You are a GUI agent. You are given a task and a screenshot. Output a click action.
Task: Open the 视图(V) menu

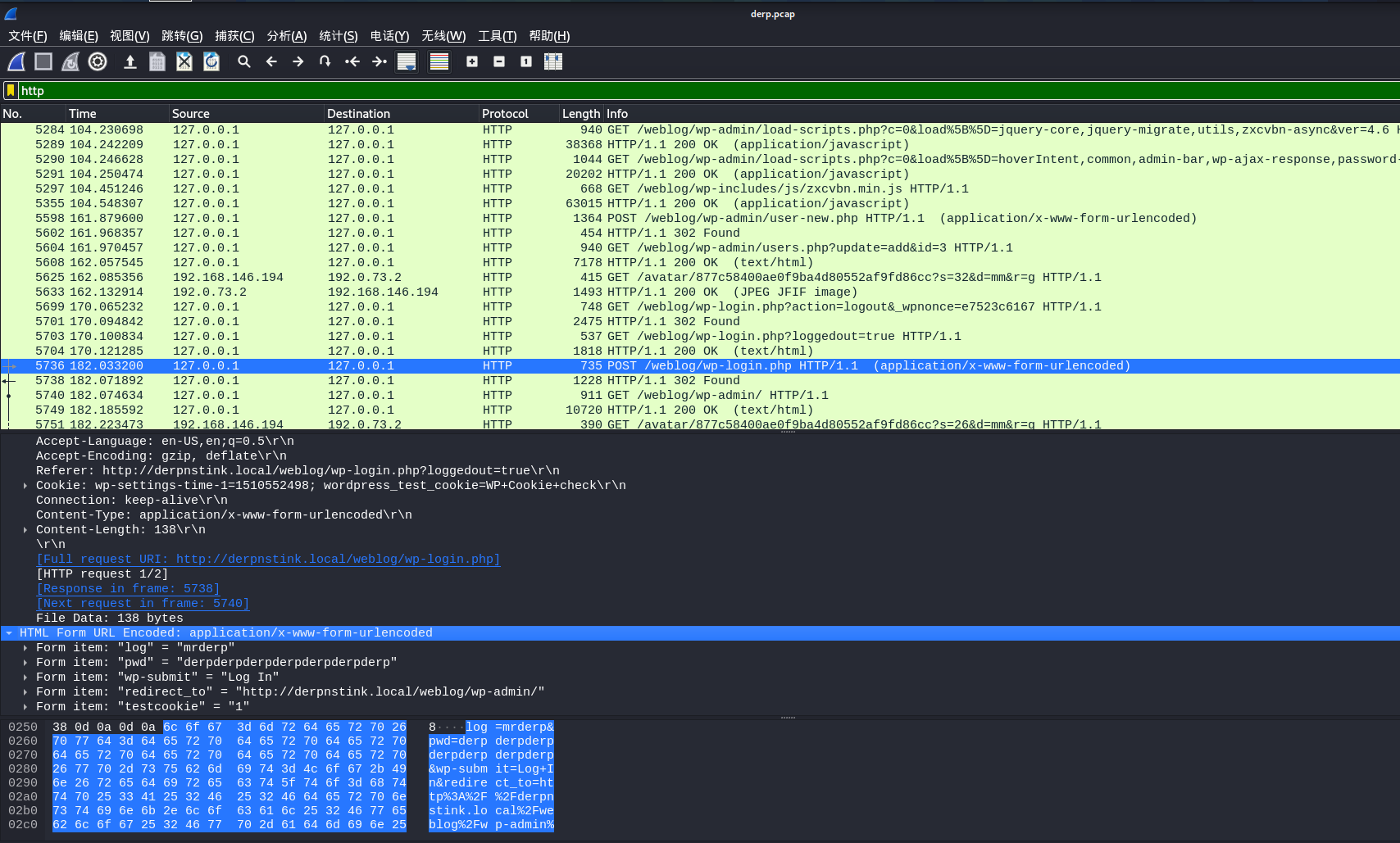[x=130, y=36]
